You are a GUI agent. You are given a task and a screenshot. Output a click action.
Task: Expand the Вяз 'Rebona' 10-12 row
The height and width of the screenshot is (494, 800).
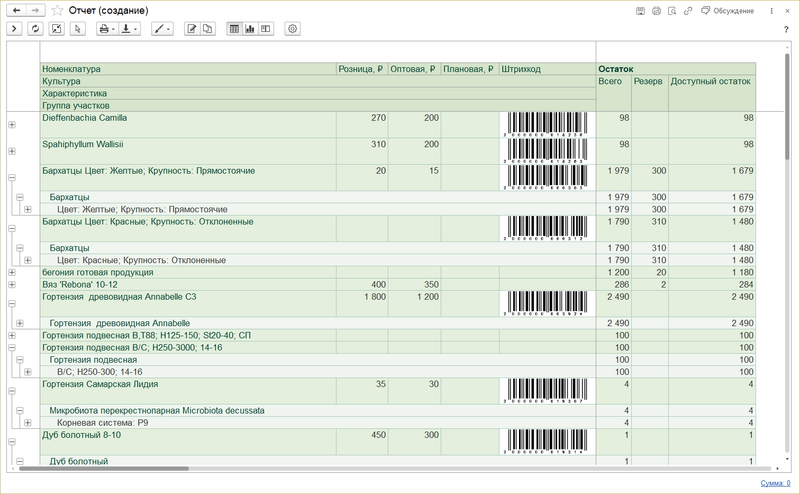tap(12, 285)
